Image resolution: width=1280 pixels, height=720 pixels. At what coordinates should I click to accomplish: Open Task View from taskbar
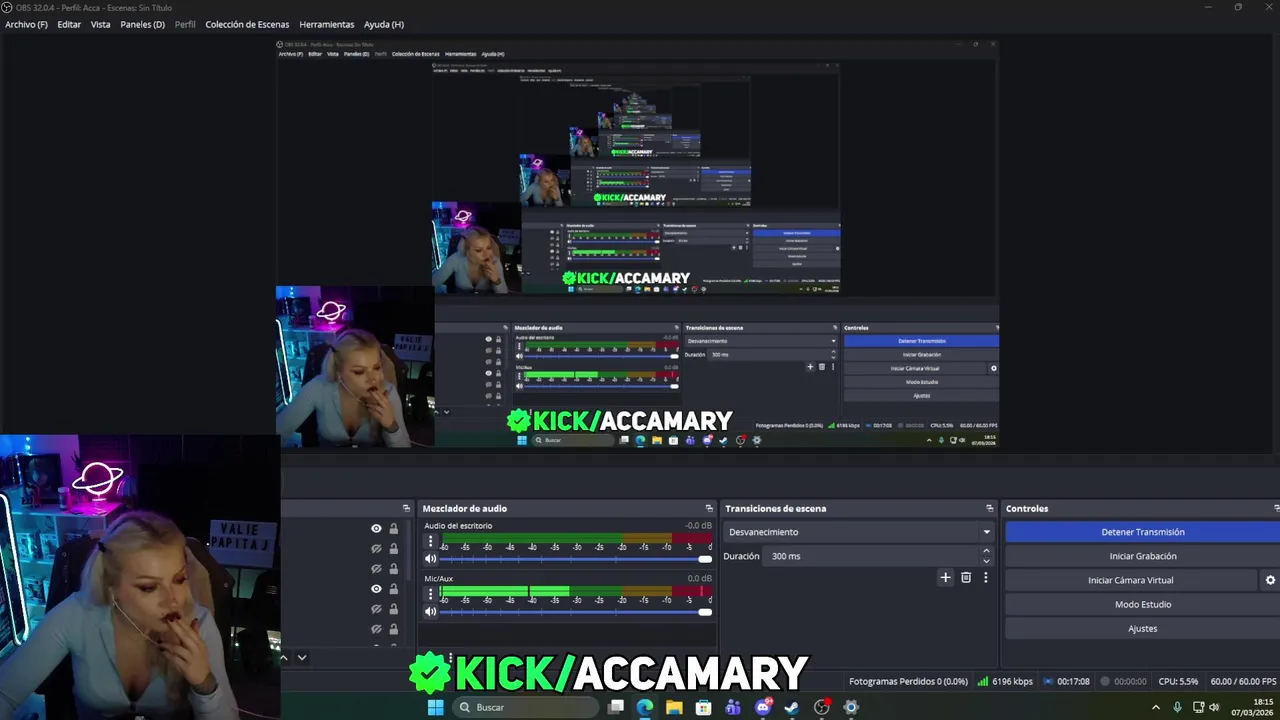pyautogui.click(x=616, y=707)
